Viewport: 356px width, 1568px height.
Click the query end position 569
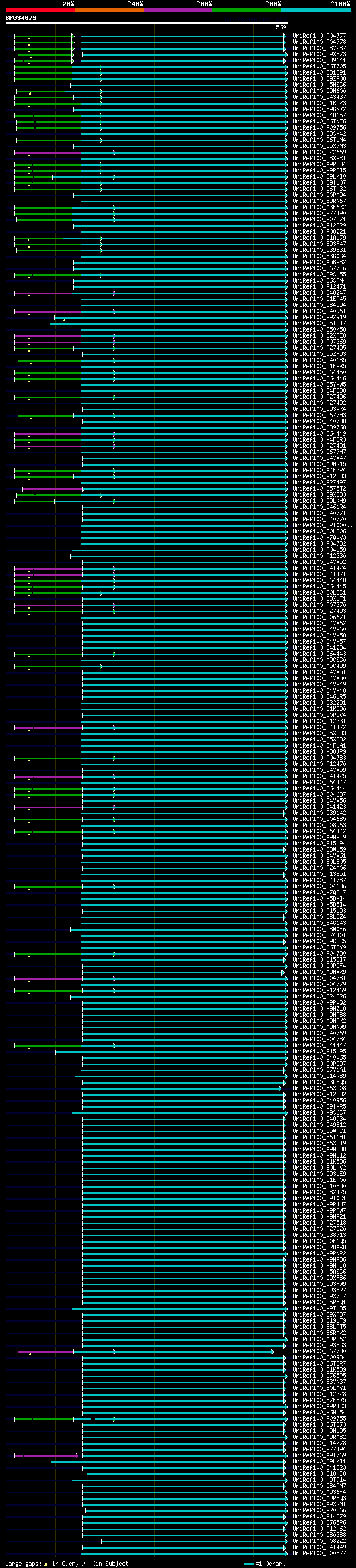pos(281,27)
